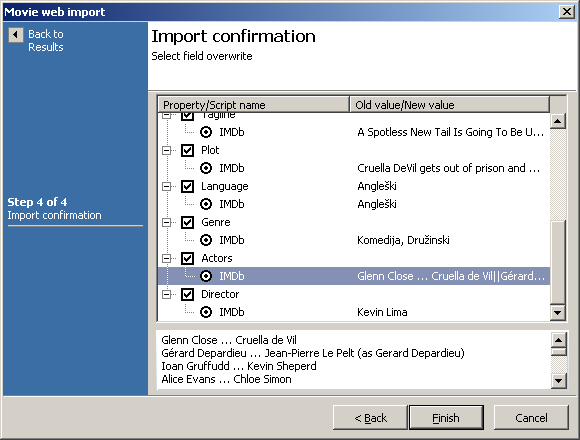Collapse the Genre tree node
Viewport: 580px width, 440px height.
coord(166,222)
